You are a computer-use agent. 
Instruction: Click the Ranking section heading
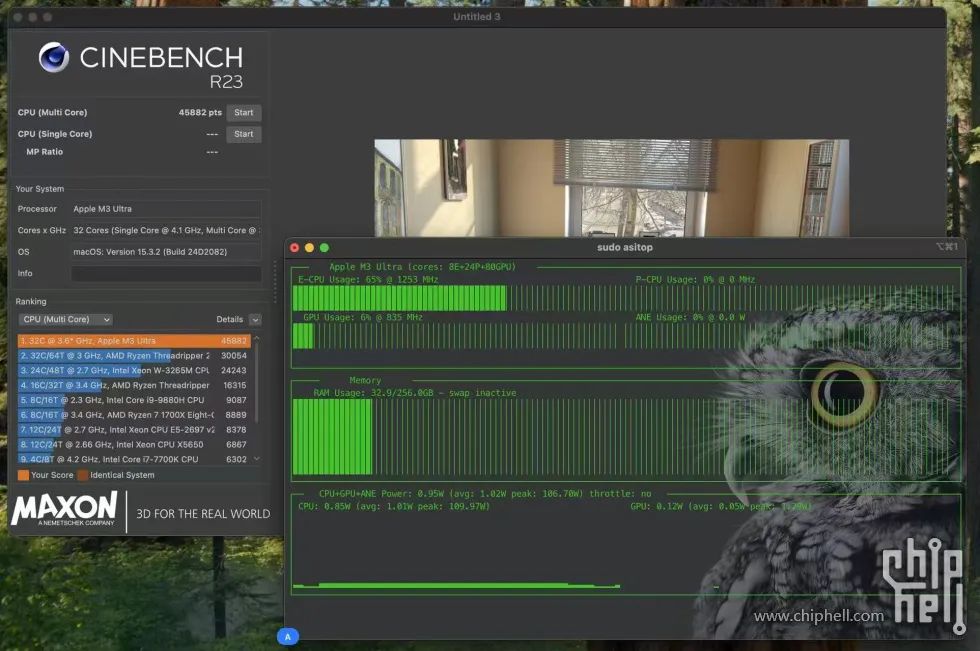click(x=31, y=301)
